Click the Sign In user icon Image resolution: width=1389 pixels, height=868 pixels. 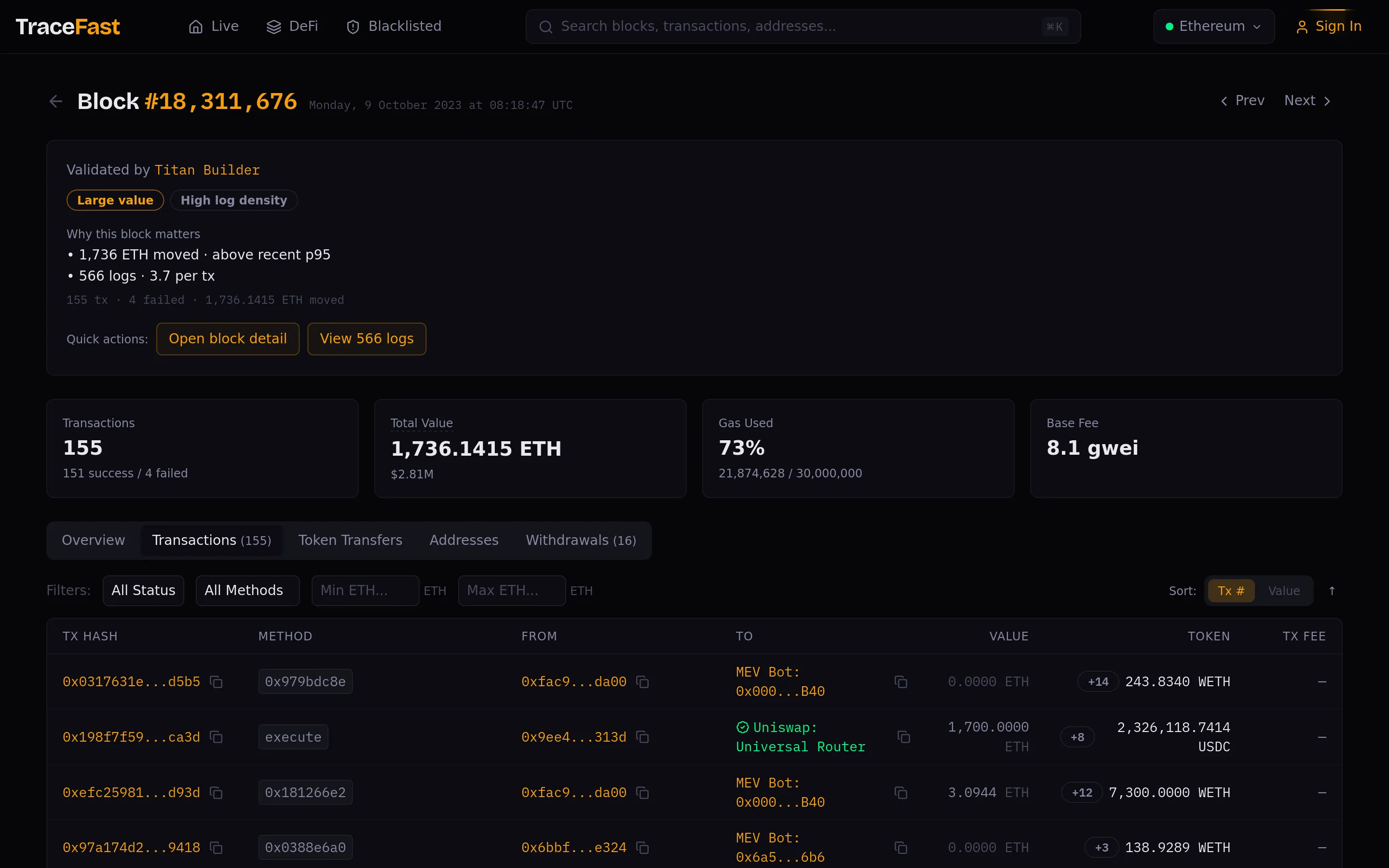pyautogui.click(x=1302, y=27)
